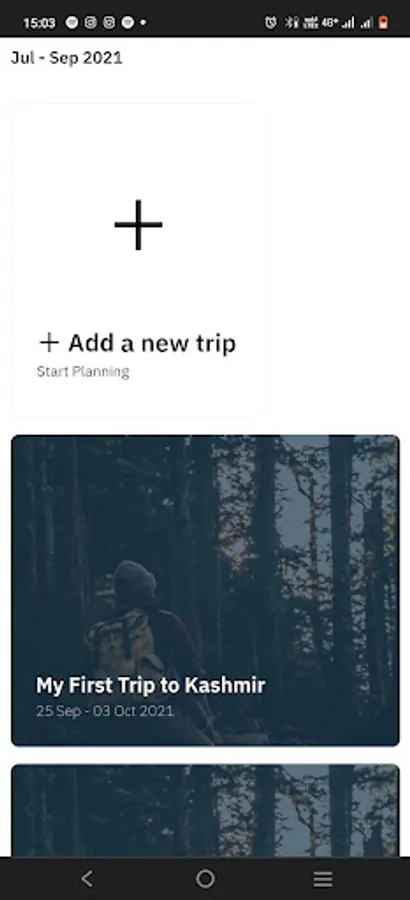The height and width of the screenshot is (900, 410).
Task: Tap the second Instagram notification icon
Action: coord(109,22)
